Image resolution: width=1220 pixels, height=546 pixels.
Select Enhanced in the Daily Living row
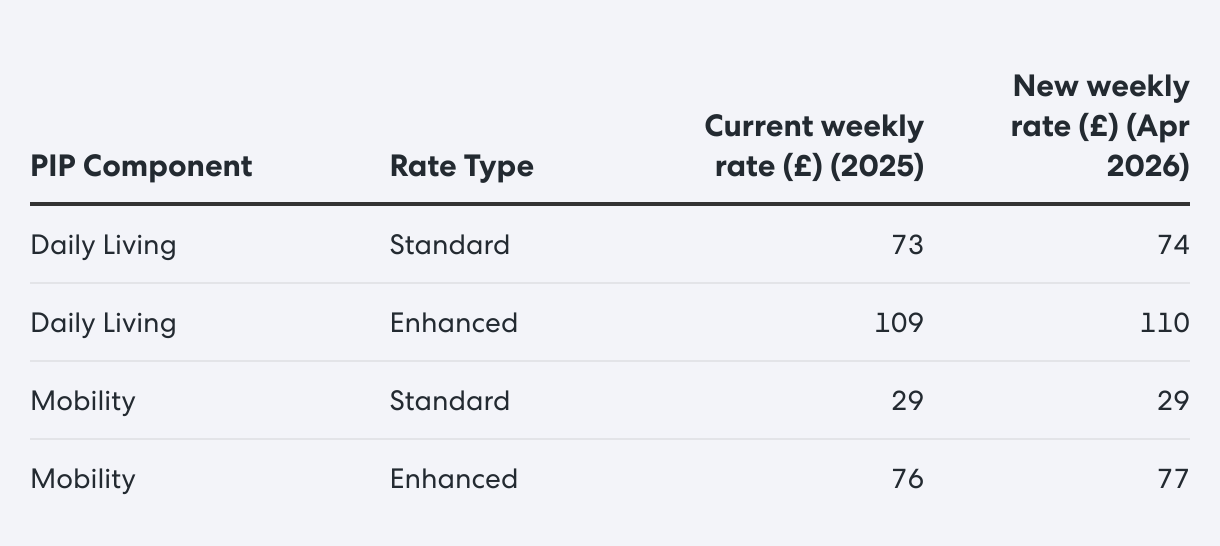point(453,323)
